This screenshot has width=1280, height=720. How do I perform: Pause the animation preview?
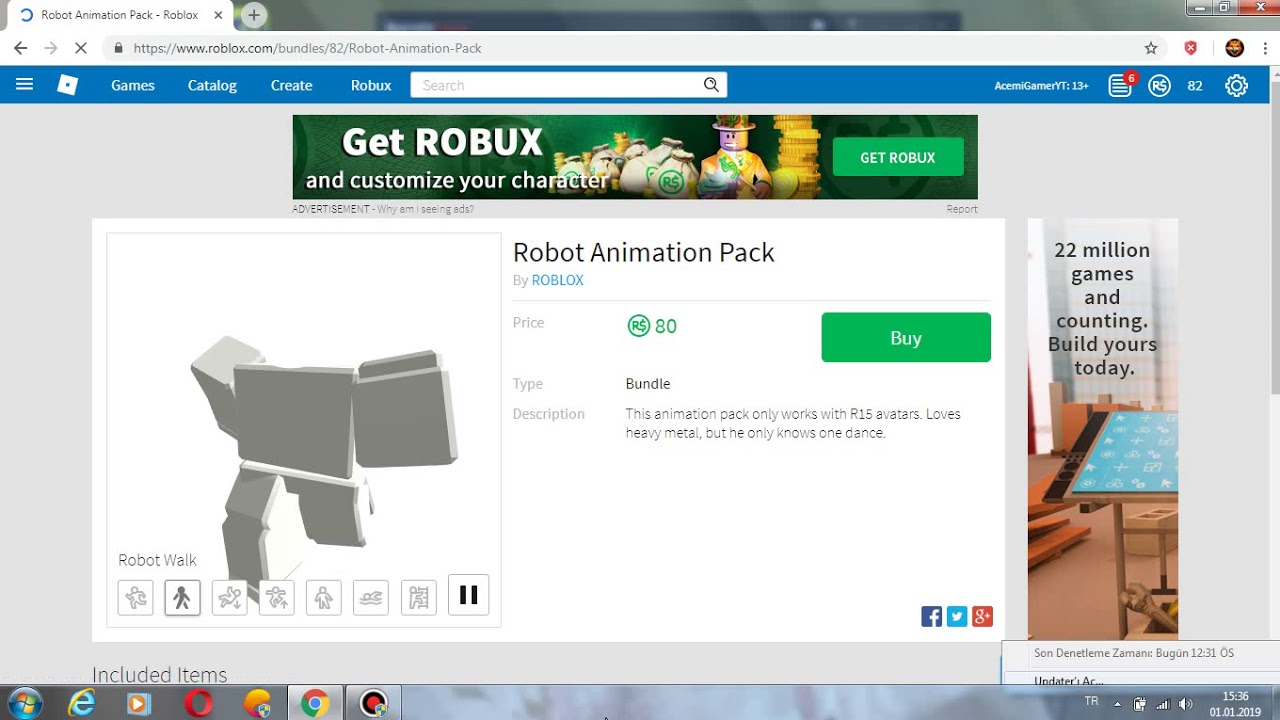point(468,595)
